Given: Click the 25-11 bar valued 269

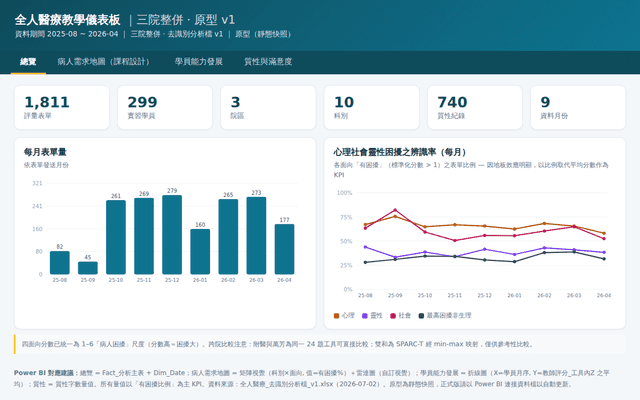Looking at the screenshot, I should coord(144,236).
